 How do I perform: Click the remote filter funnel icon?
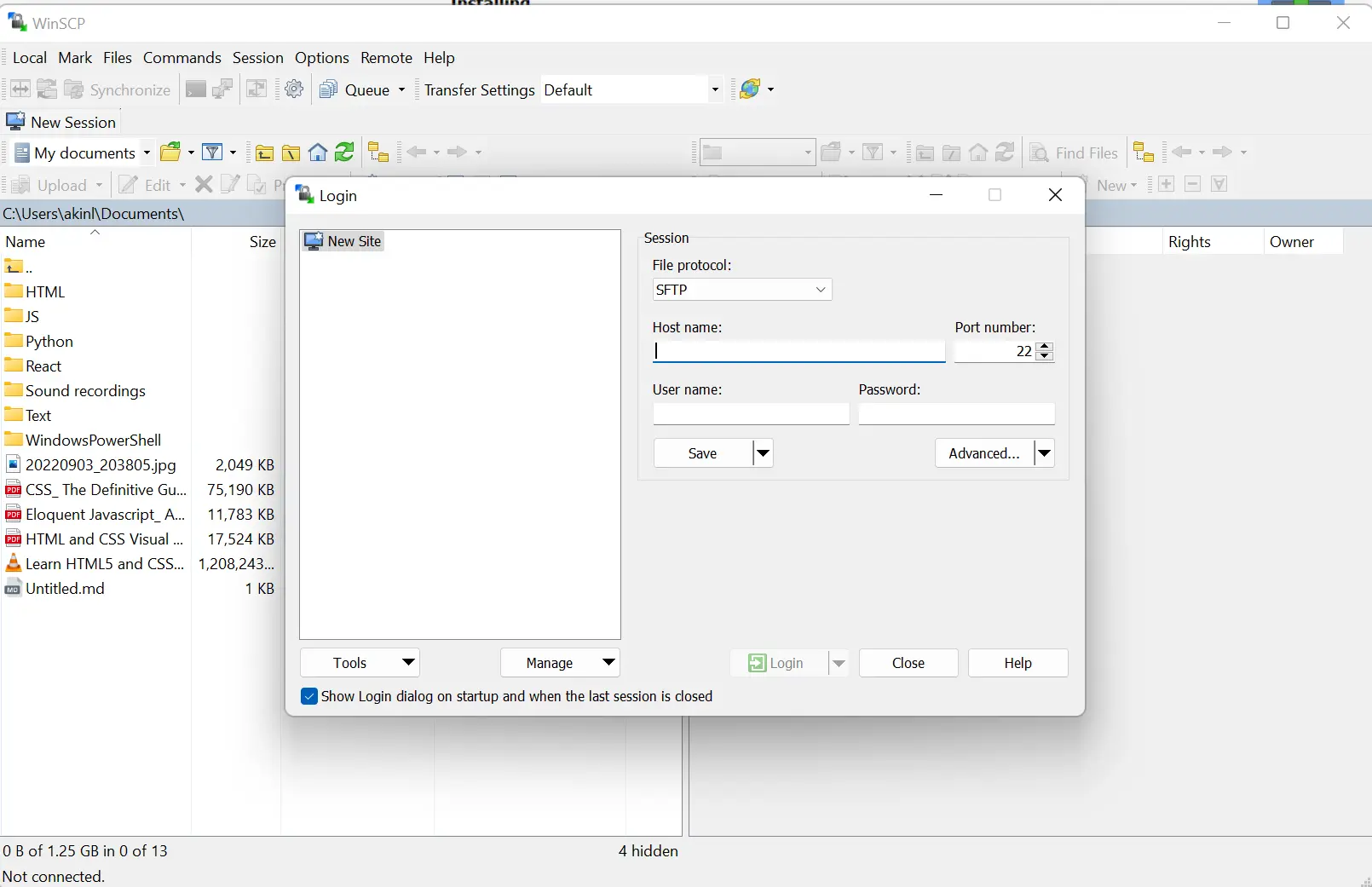[873, 153]
